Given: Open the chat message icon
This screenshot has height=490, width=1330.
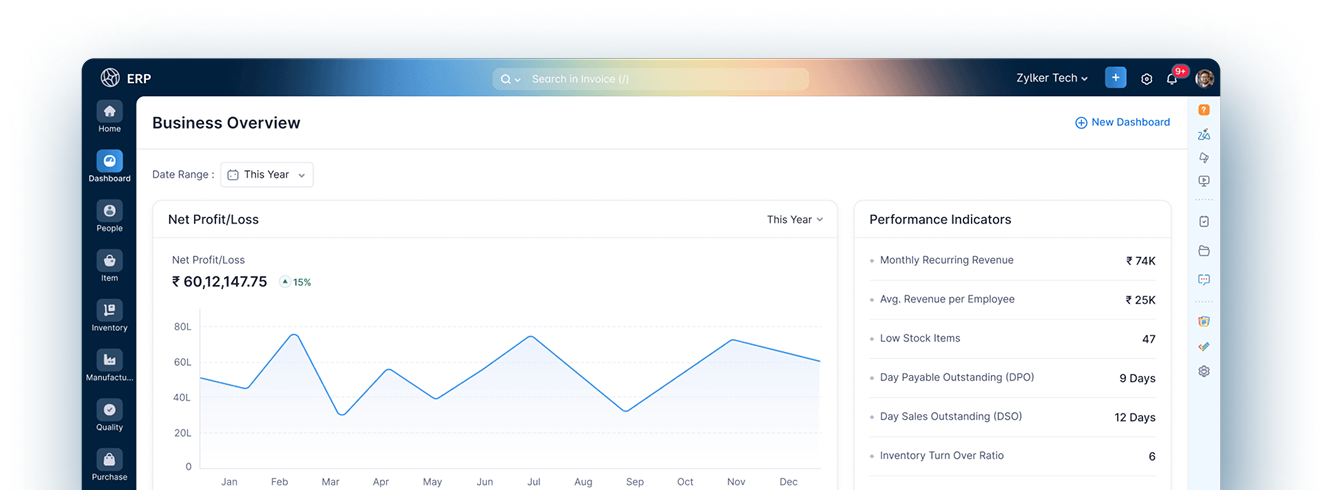Looking at the screenshot, I should coord(1204,280).
